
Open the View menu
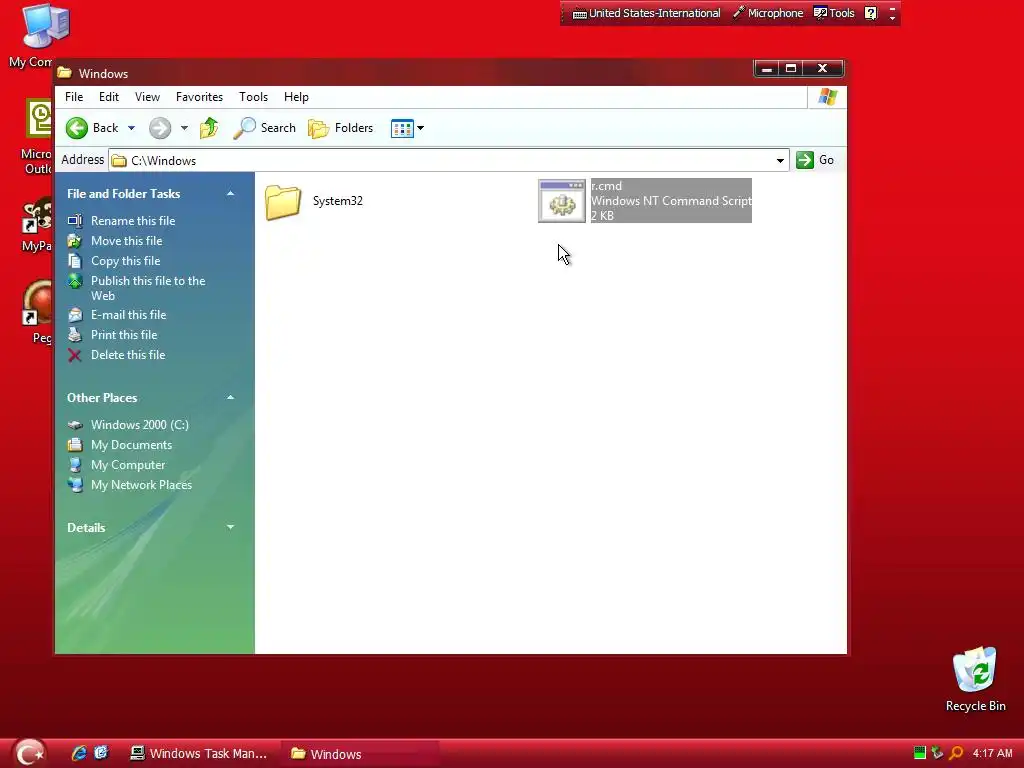click(x=147, y=97)
